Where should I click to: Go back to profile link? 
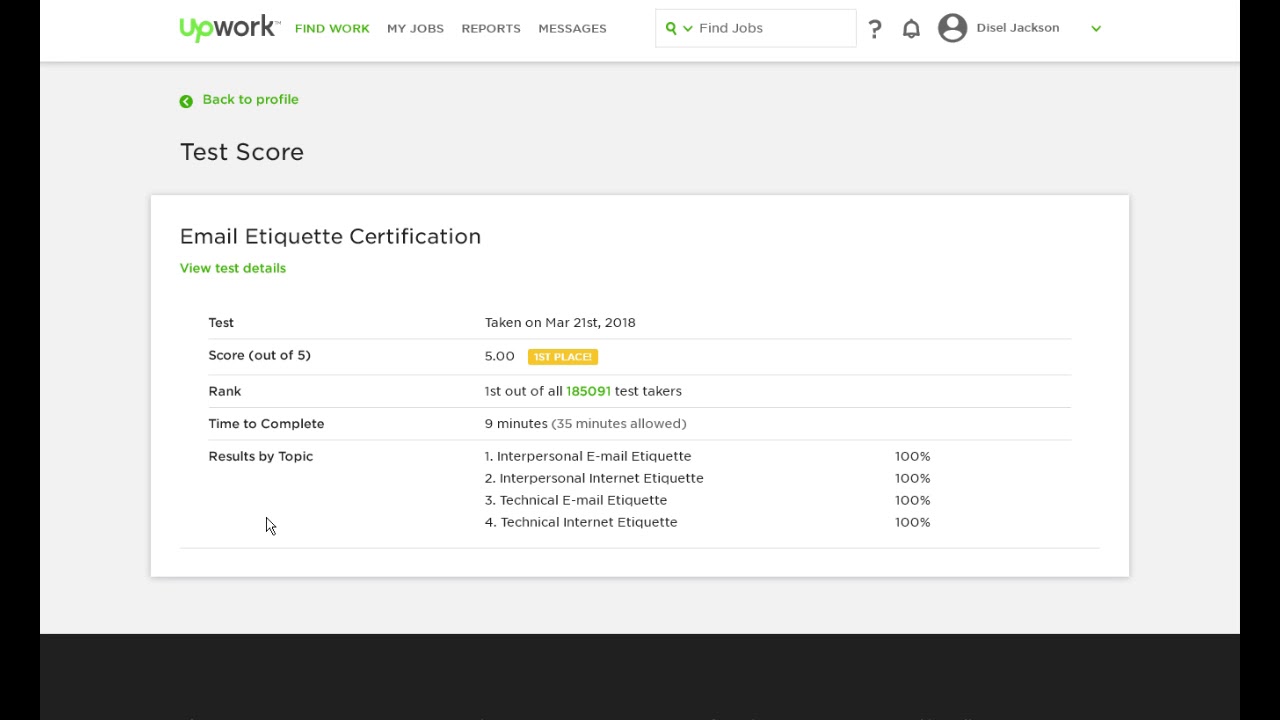[250, 99]
